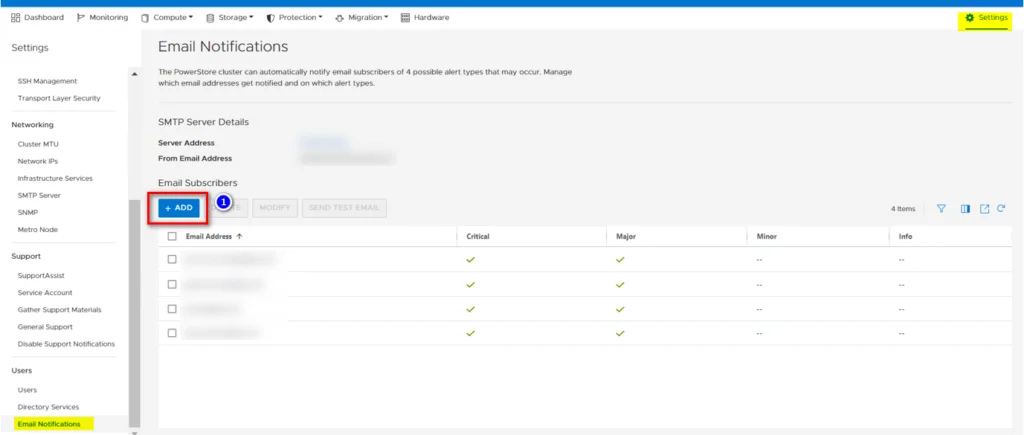The image size is (1024, 435).
Task: Select Email Notifications in the sidebar
Action: click(x=49, y=424)
